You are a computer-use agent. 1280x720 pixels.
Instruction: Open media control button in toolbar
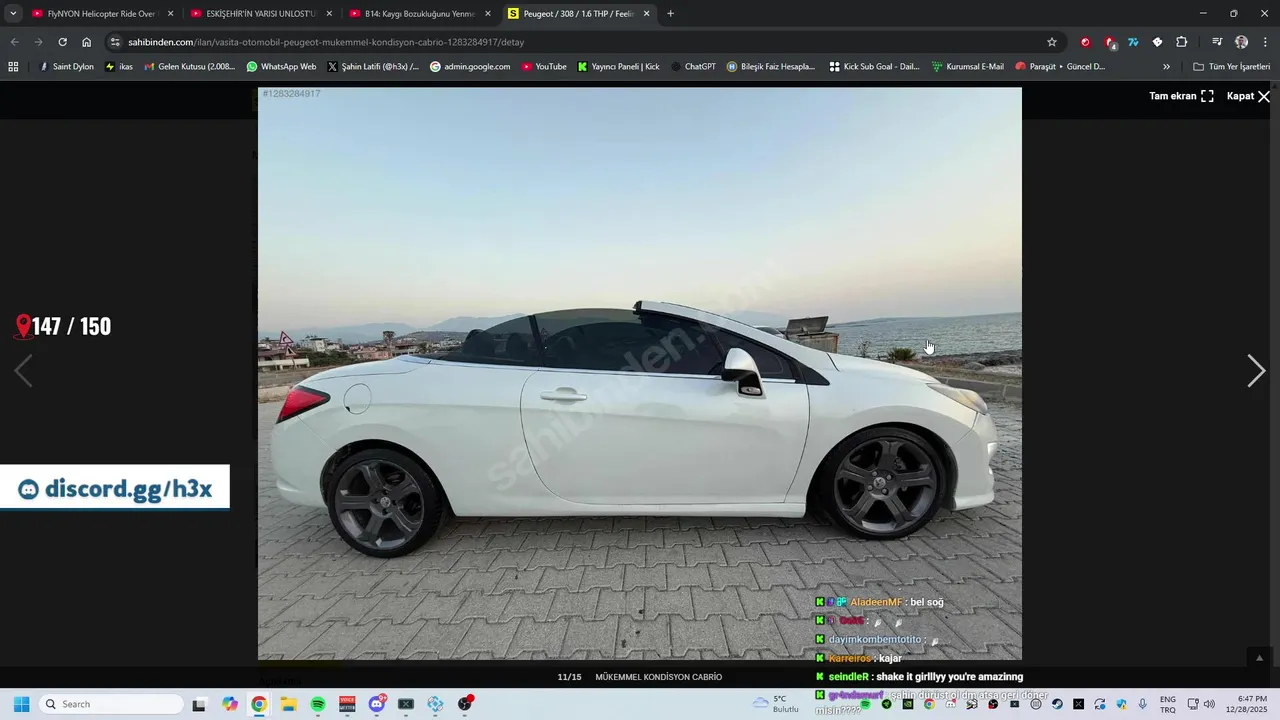[1217, 42]
